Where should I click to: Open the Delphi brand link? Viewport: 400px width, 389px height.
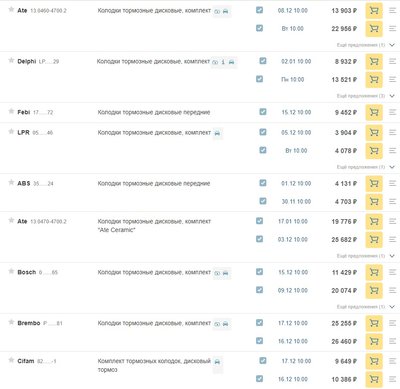[27, 61]
